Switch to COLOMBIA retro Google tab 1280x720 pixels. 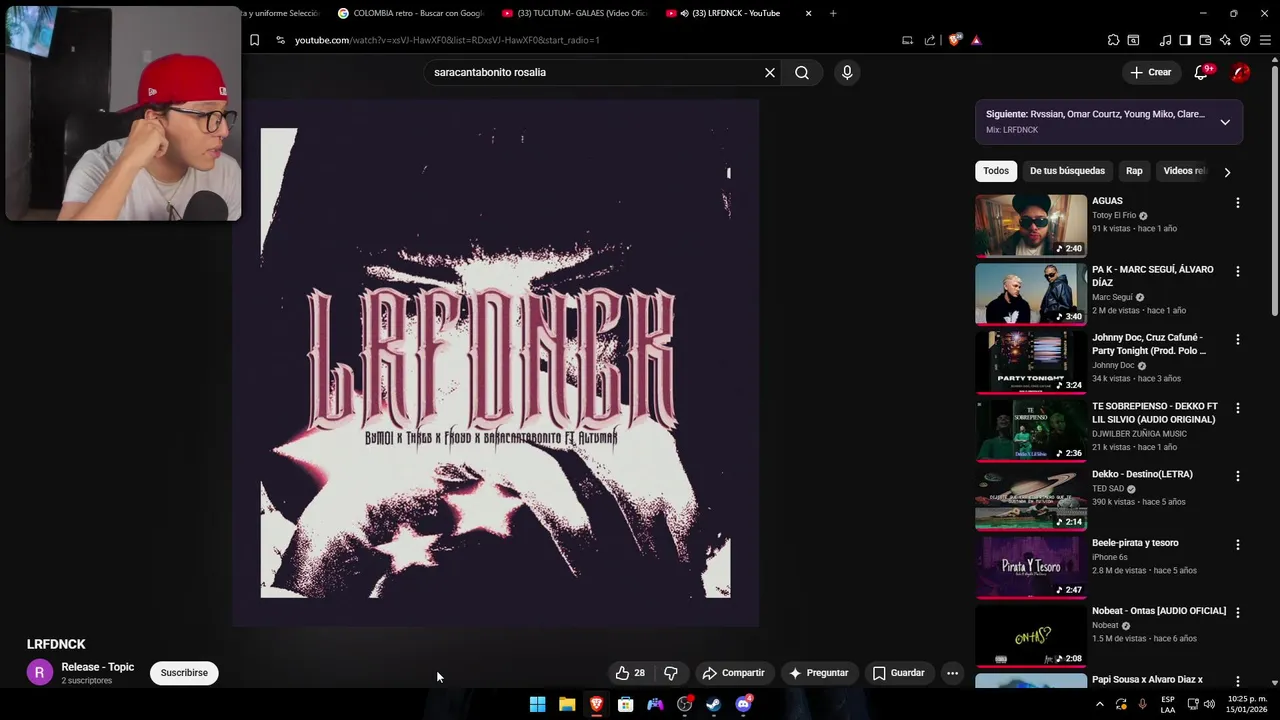[410, 13]
